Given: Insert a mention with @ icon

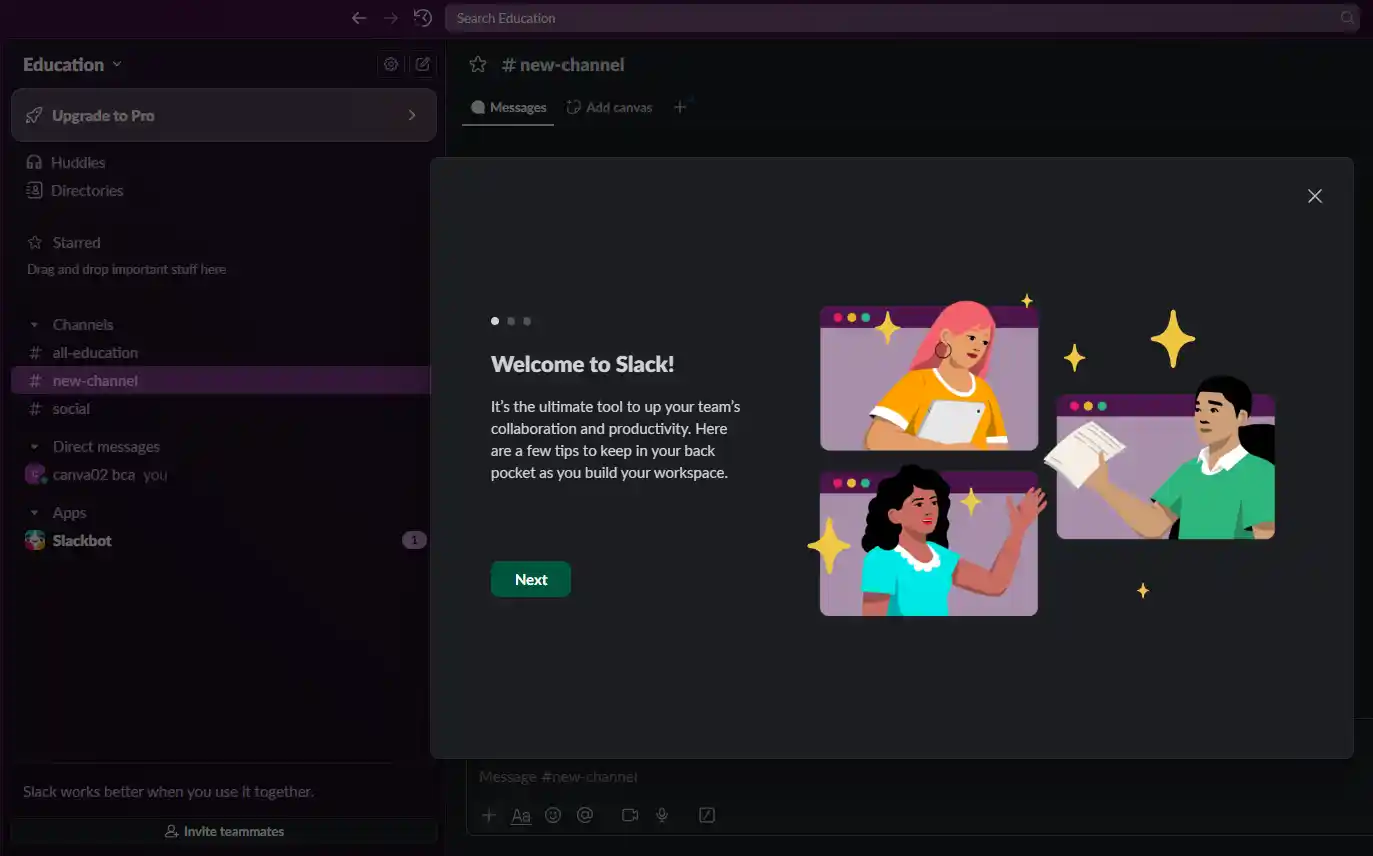Looking at the screenshot, I should 585,815.
